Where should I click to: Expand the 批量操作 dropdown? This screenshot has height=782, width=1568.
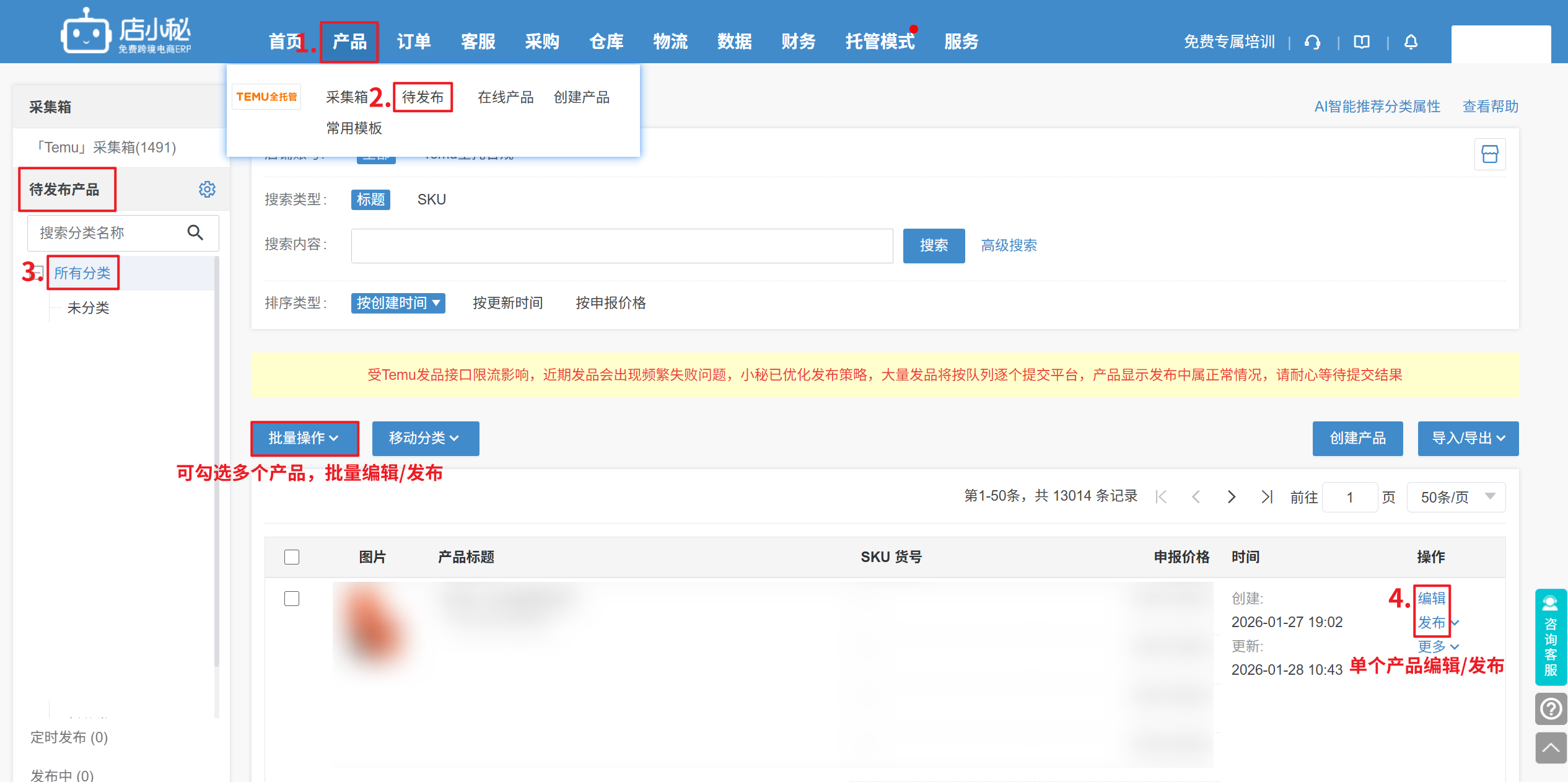click(304, 438)
